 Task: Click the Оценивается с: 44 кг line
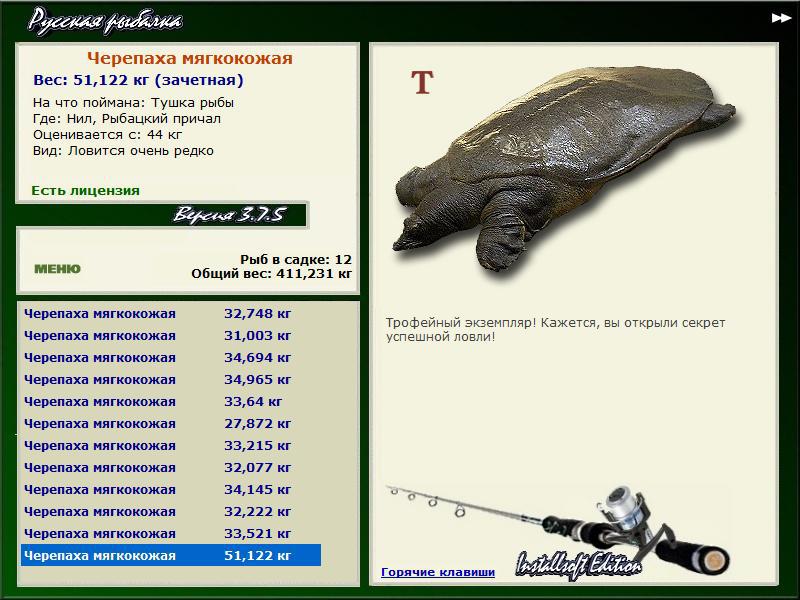pyautogui.click(x=107, y=135)
